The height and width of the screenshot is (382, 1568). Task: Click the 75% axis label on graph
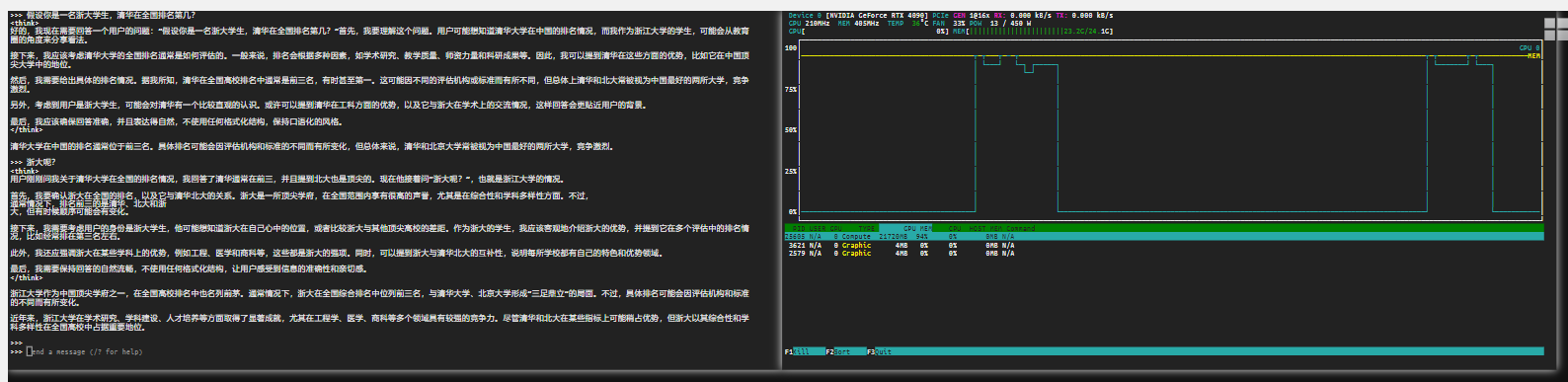791,89
